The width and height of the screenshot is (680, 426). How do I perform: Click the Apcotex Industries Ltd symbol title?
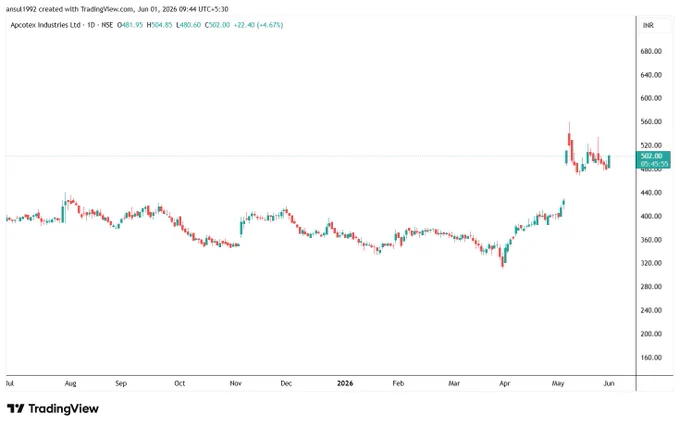(x=46, y=25)
